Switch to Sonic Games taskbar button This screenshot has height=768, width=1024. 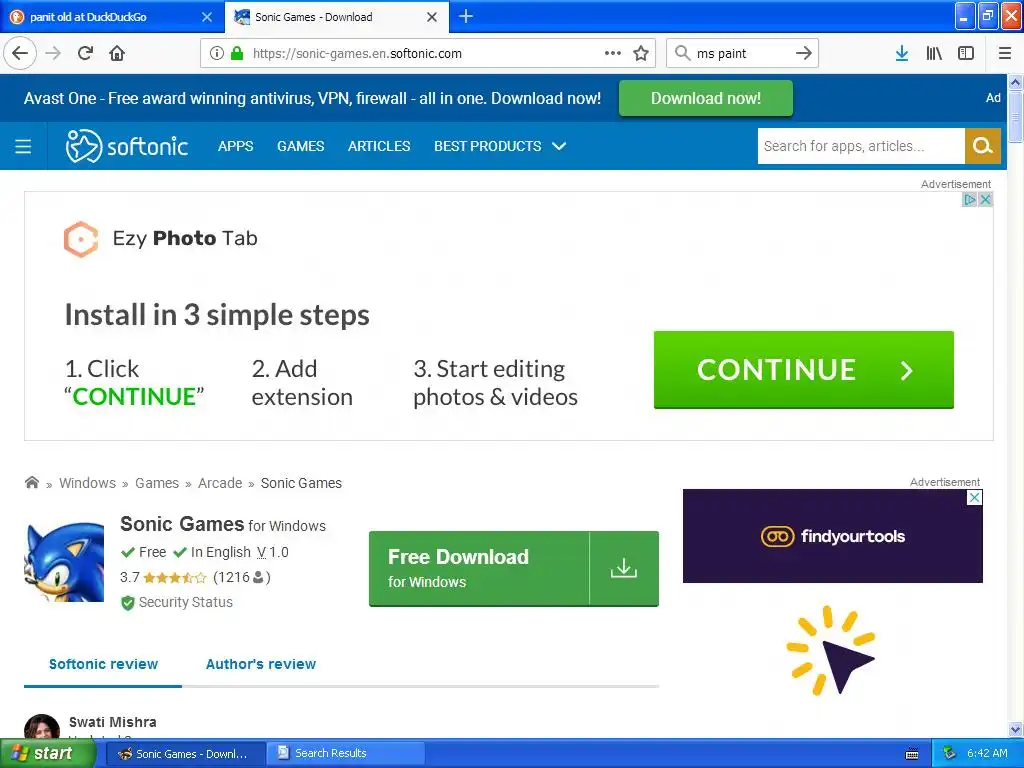point(185,754)
